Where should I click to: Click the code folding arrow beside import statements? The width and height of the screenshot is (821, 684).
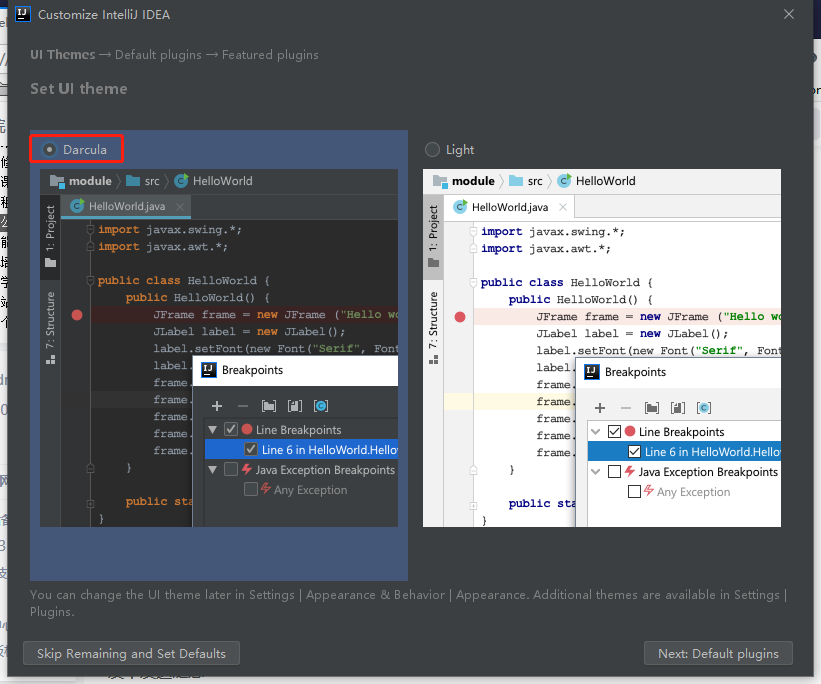pos(91,229)
